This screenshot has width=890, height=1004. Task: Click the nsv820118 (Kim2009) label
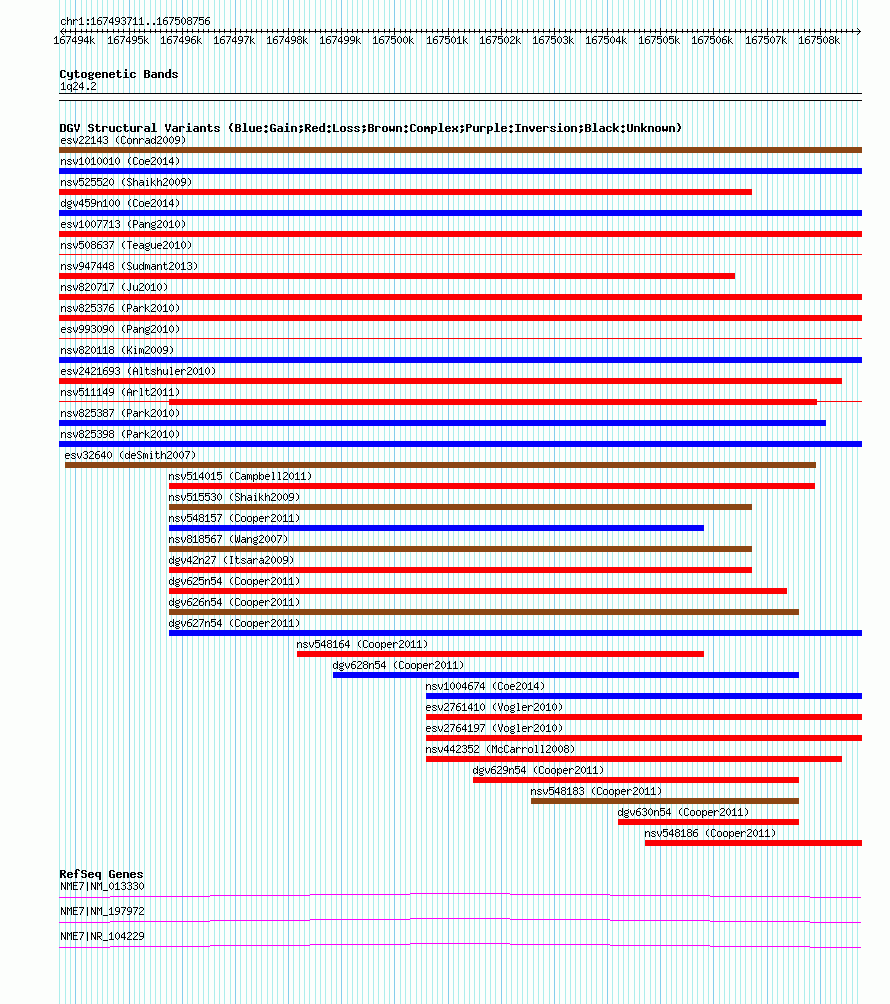click(117, 350)
